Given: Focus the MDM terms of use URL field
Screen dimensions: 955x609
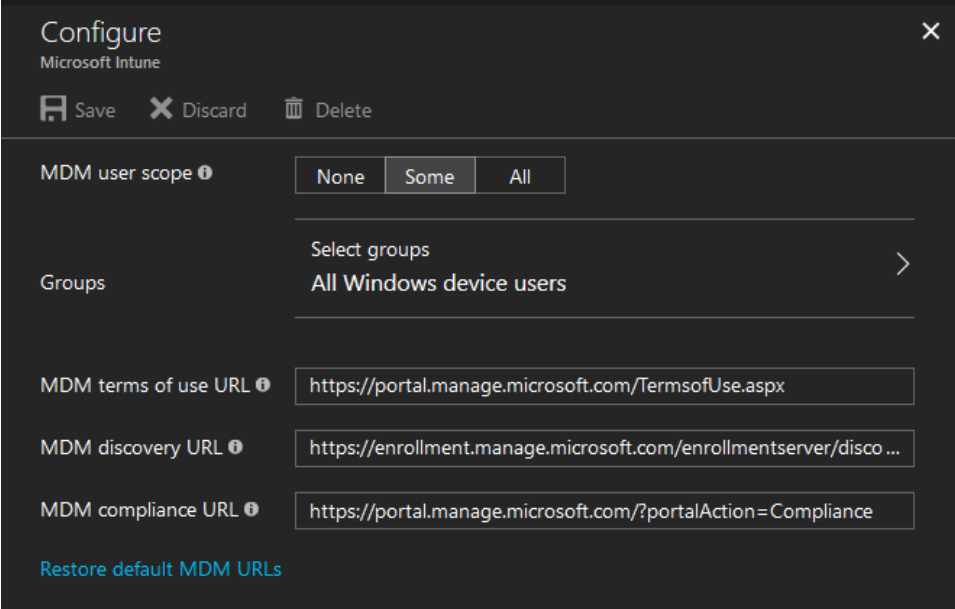Looking at the screenshot, I should (604, 386).
